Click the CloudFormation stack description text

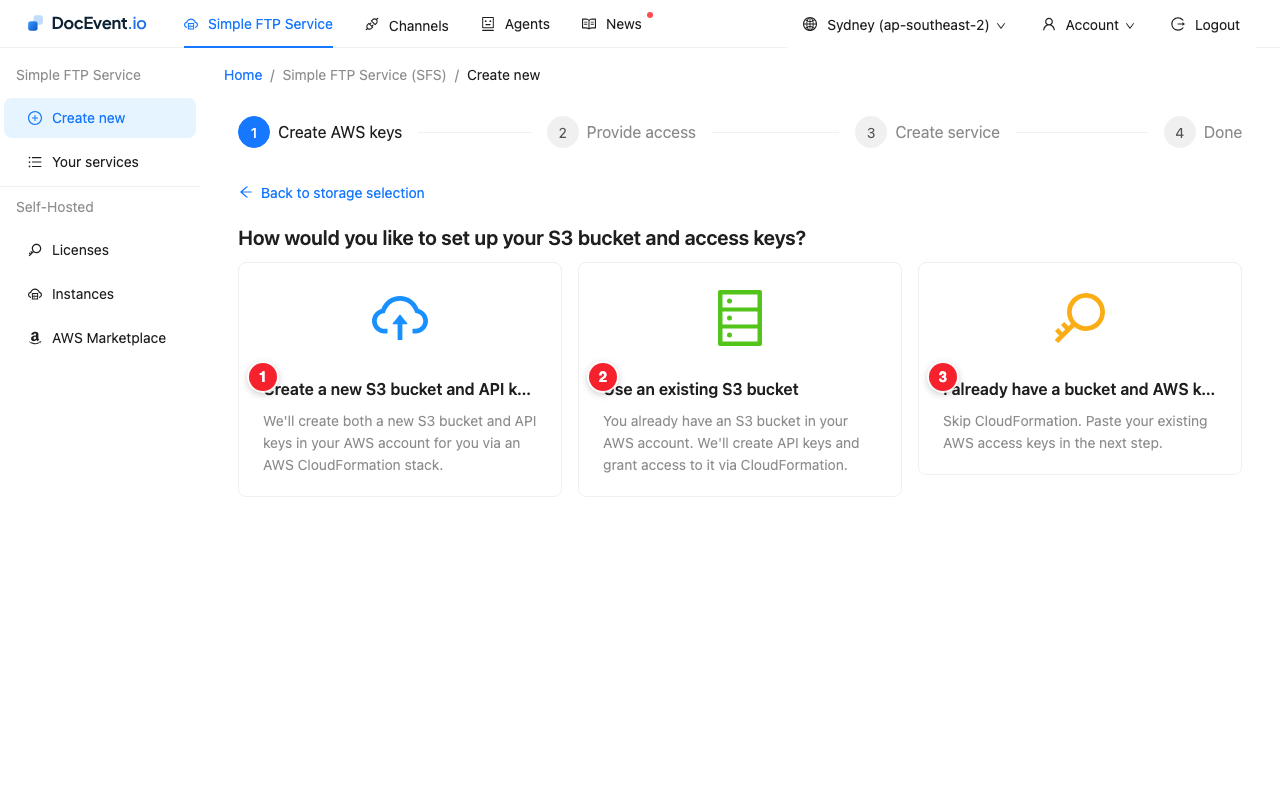click(x=400, y=443)
